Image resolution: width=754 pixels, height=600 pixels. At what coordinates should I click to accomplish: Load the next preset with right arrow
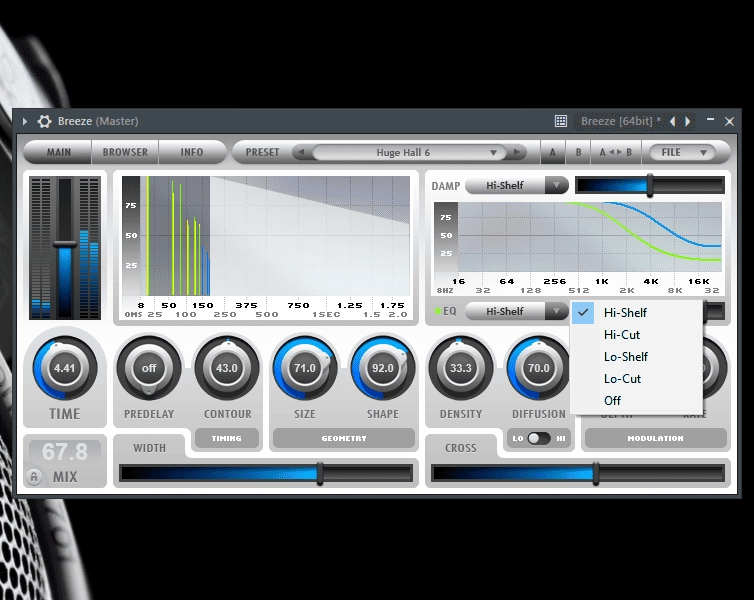click(517, 152)
